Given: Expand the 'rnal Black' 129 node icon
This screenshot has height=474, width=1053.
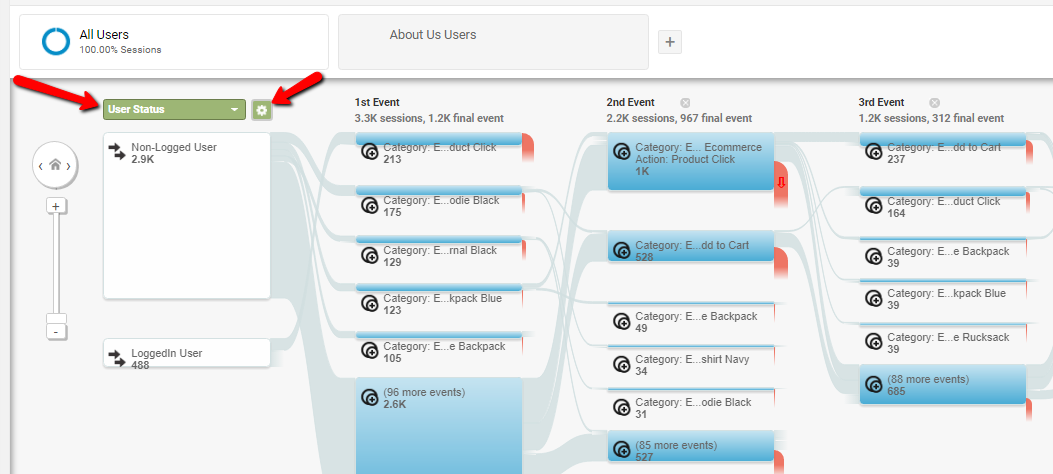Looking at the screenshot, I should (369, 255).
